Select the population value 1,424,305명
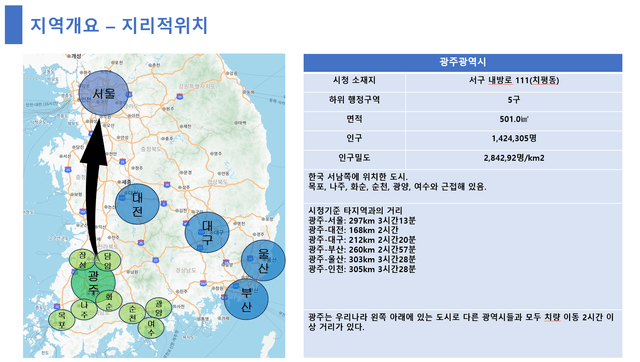 [514, 138]
